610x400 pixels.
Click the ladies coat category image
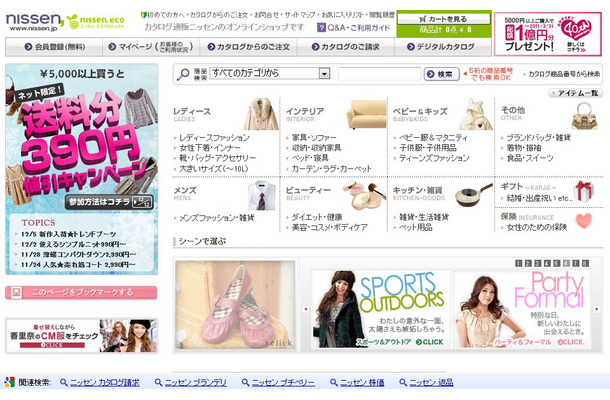[x=261, y=114]
